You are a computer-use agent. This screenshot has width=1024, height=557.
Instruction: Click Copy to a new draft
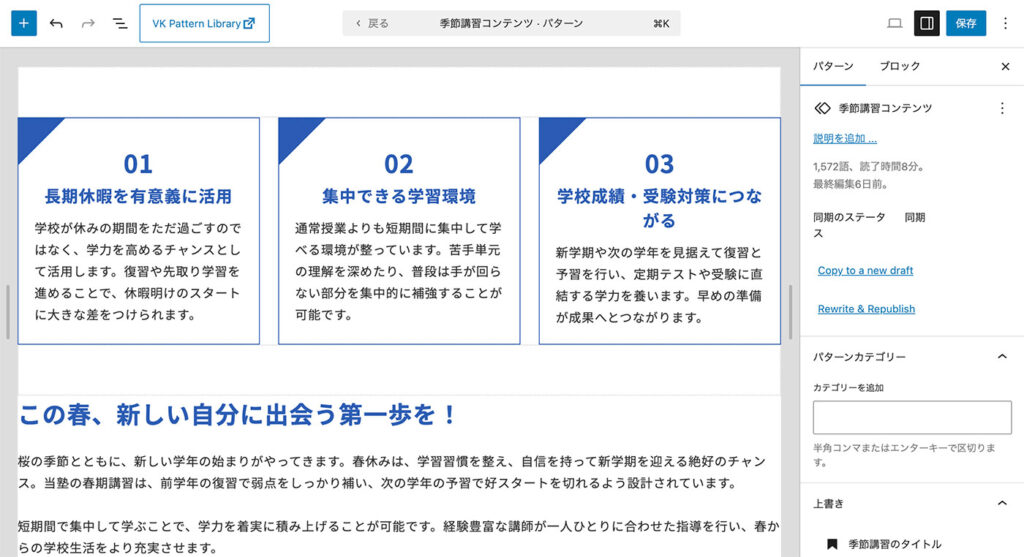865,270
